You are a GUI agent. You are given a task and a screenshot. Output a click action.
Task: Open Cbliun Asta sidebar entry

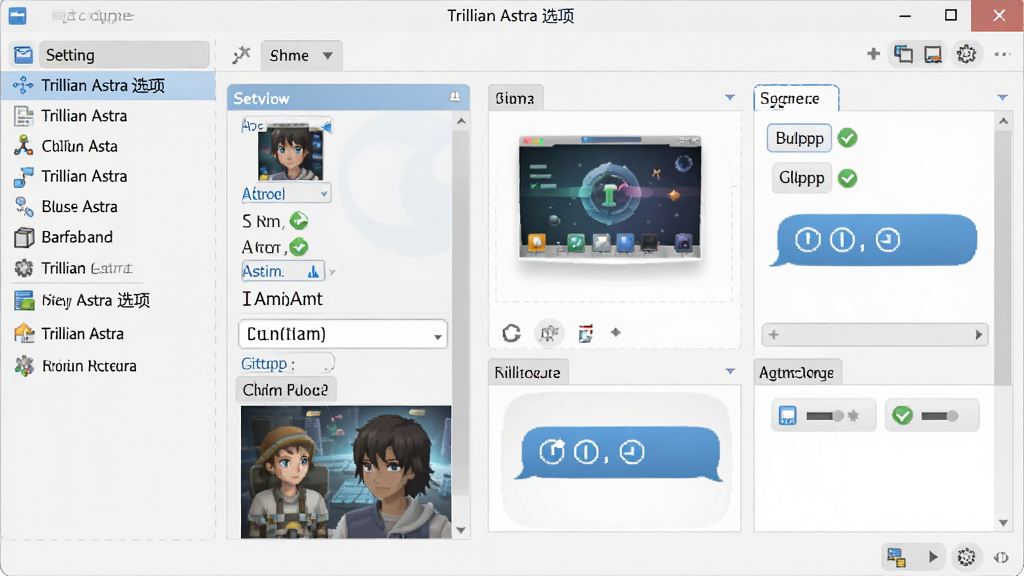(79, 146)
